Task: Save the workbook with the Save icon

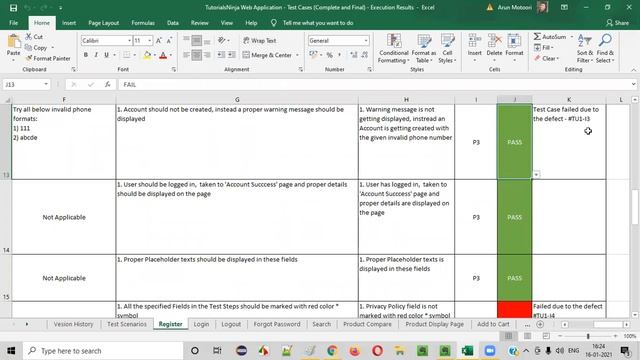Action: (x=13, y=8)
